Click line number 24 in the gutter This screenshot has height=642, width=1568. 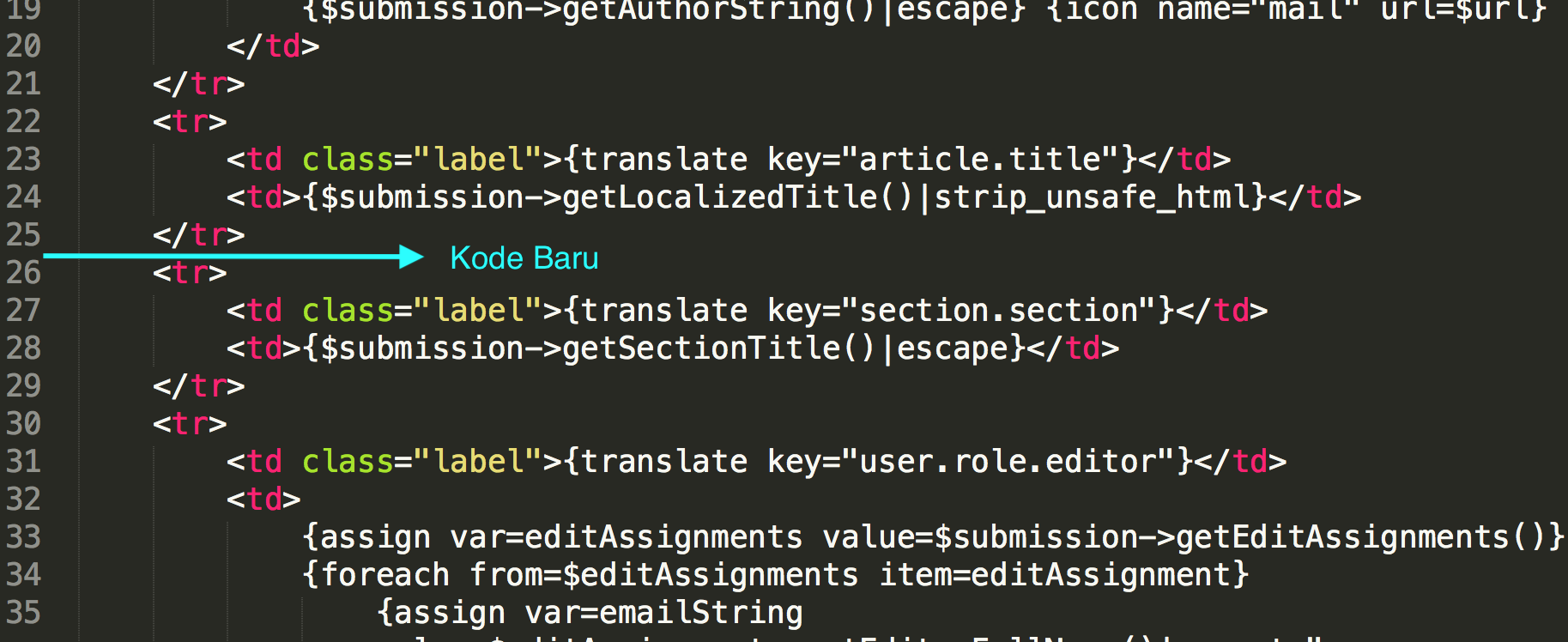coord(23,197)
